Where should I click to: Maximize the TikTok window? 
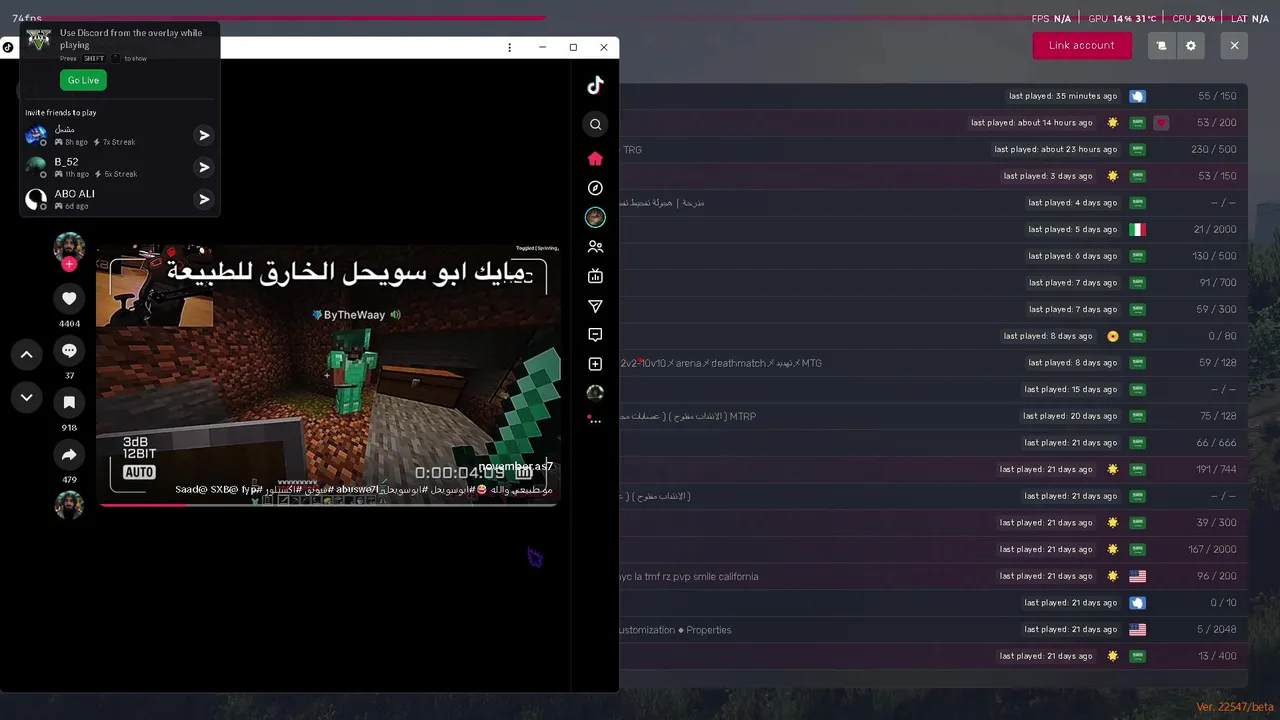point(573,47)
